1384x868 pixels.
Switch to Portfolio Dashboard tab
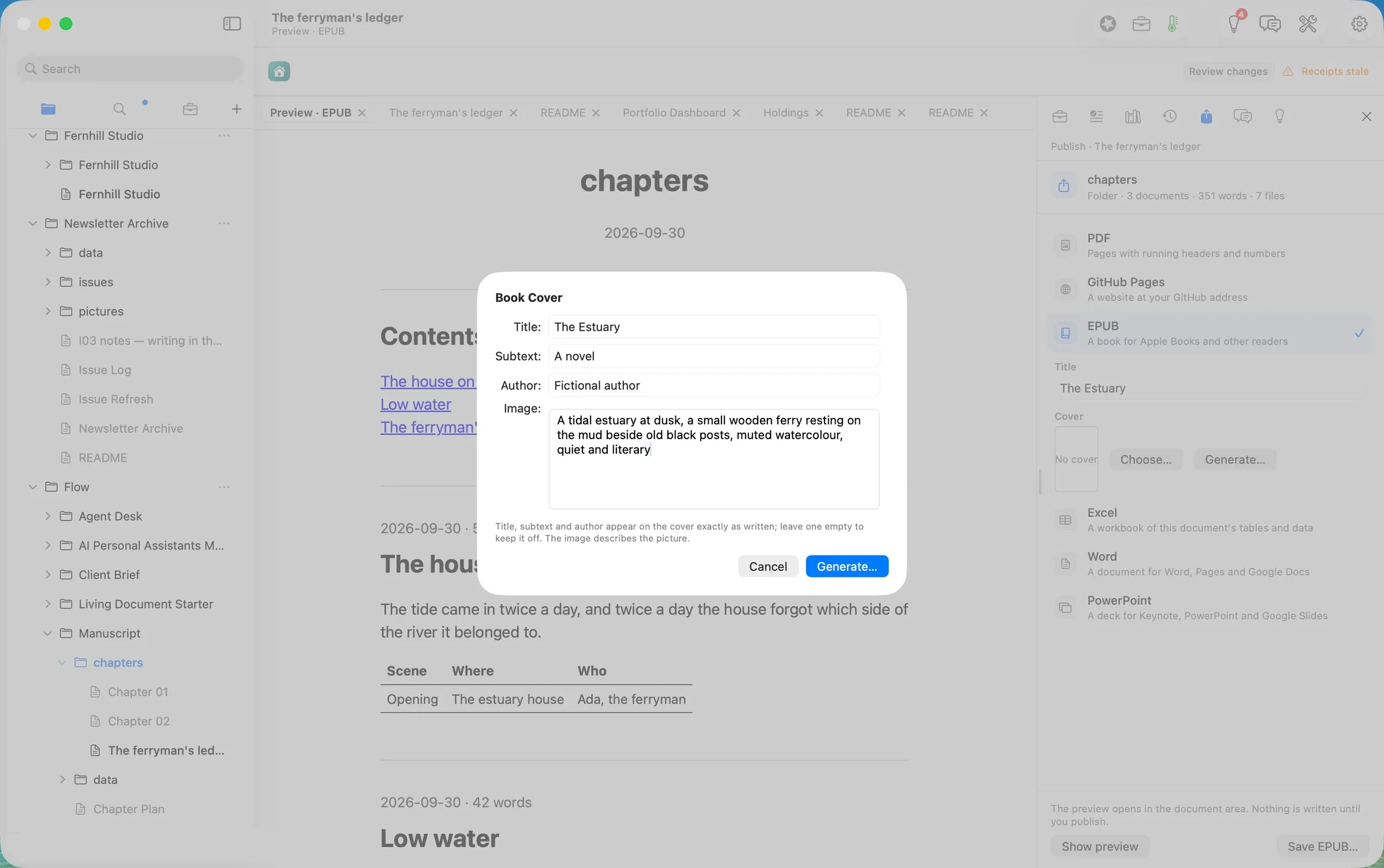pyautogui.click(x=674, y=113)
